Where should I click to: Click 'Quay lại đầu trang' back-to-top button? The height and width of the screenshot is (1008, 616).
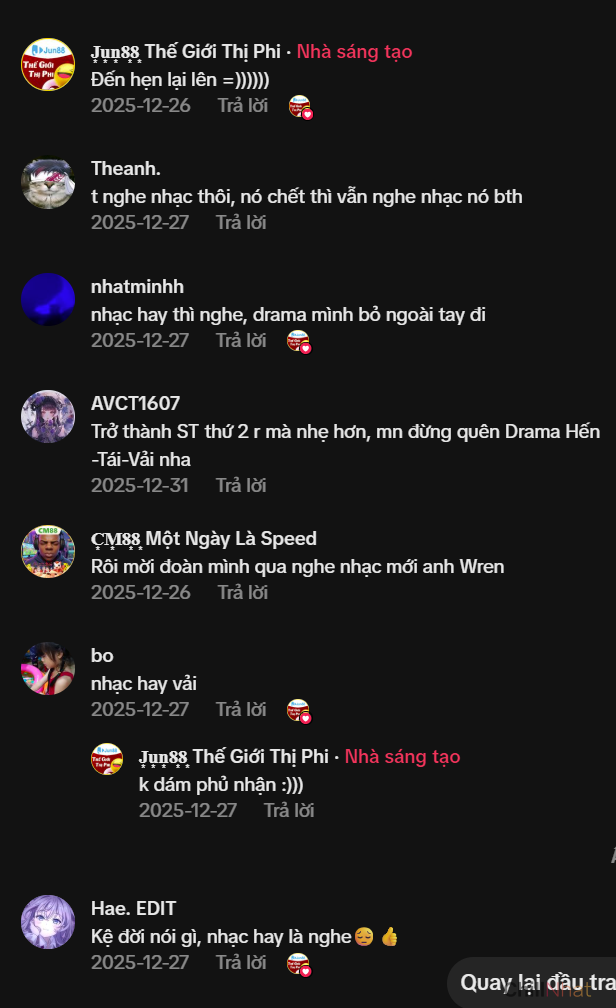(535, 983)
